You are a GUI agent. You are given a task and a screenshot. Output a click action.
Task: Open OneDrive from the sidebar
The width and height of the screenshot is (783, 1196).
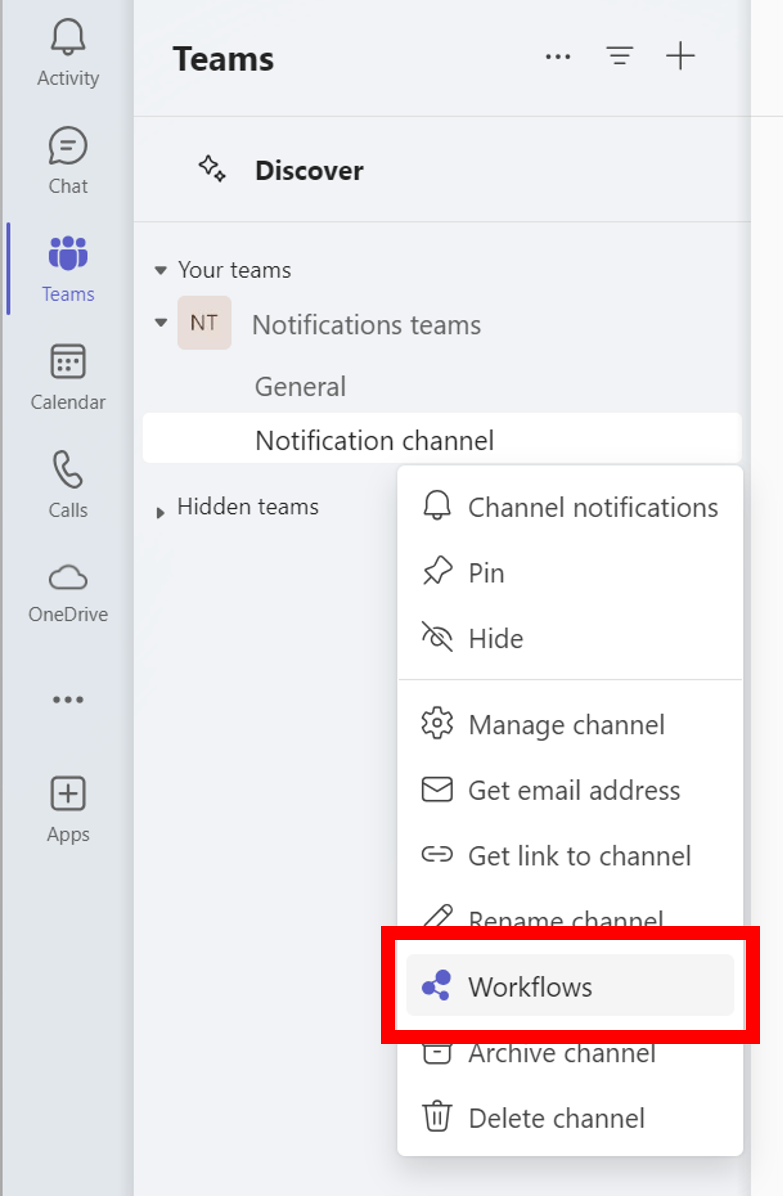[68, 593]
